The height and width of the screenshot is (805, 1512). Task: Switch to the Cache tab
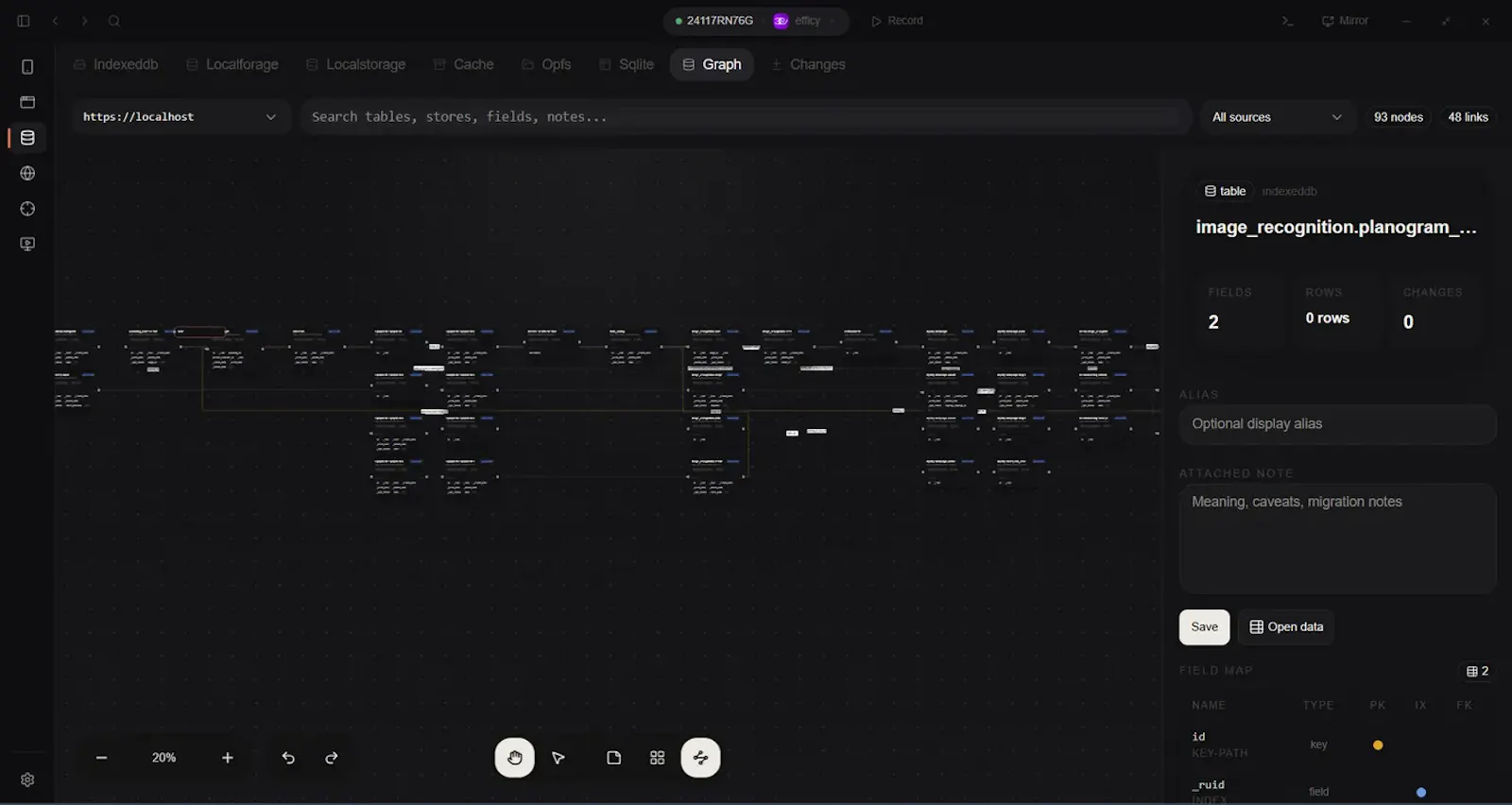click(463, 64)
